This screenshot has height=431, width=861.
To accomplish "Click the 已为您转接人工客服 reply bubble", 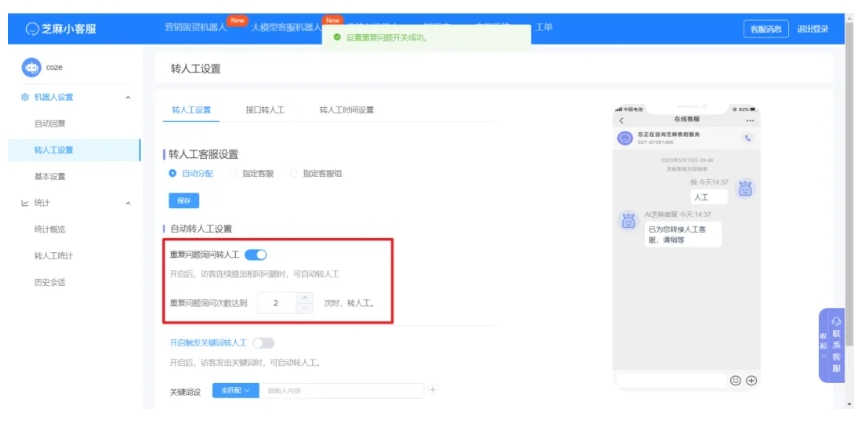I will [683, 234].
